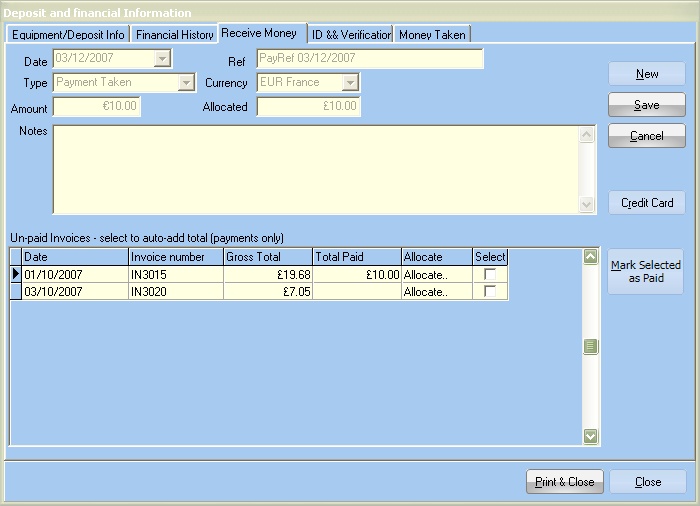Select the row marker for invoice IN3015
This screenshot has height=506, width=700.
16,274
